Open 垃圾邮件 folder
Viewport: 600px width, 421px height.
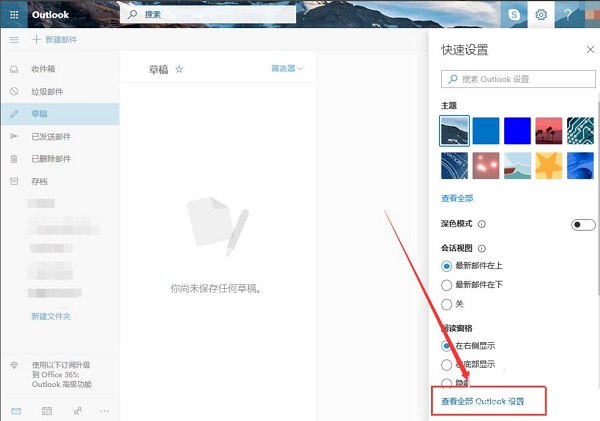47,91
